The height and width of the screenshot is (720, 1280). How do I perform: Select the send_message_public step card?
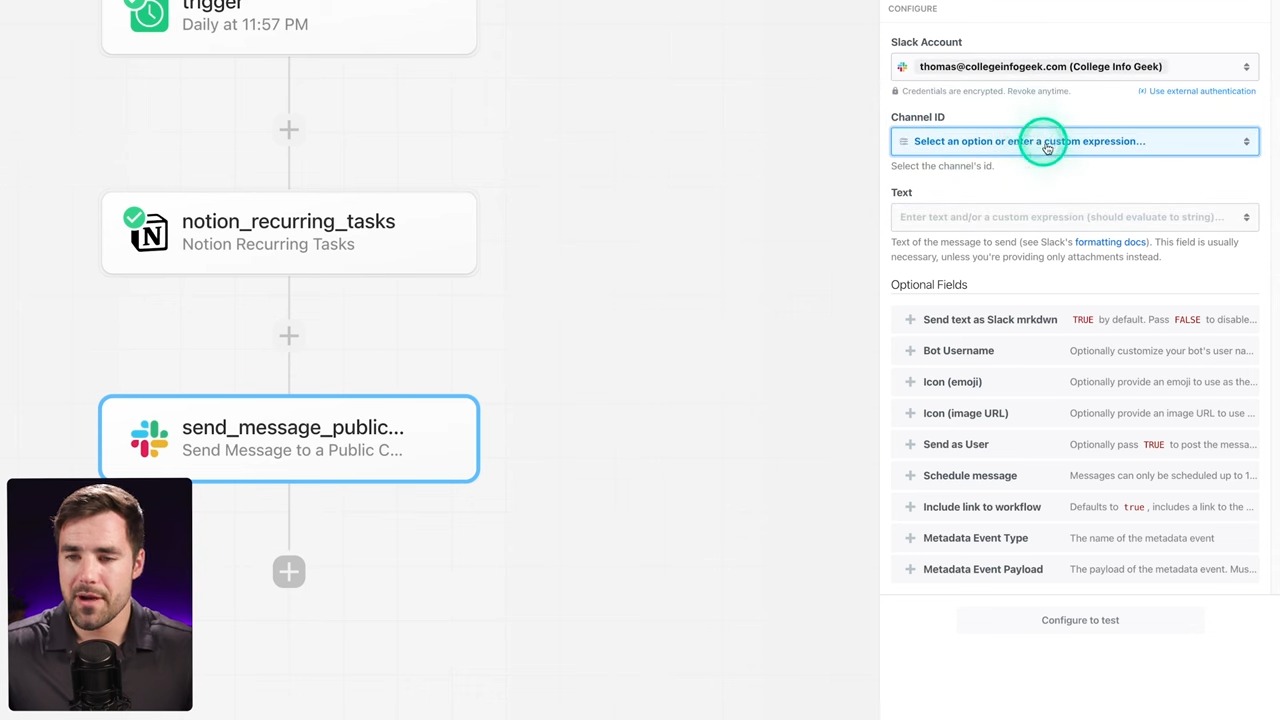[289, 439]
